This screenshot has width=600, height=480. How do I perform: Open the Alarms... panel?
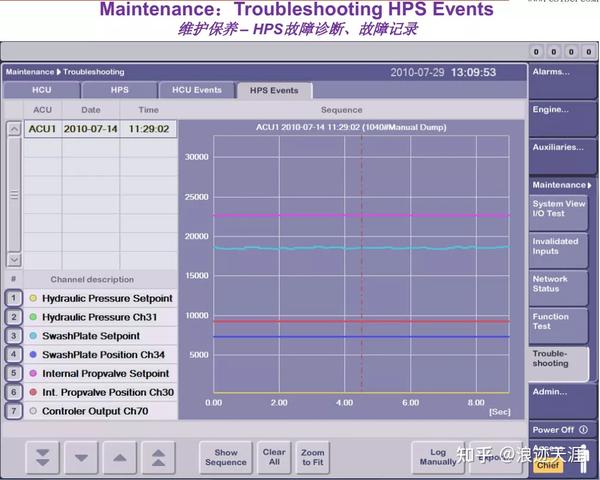pos(561,82)
